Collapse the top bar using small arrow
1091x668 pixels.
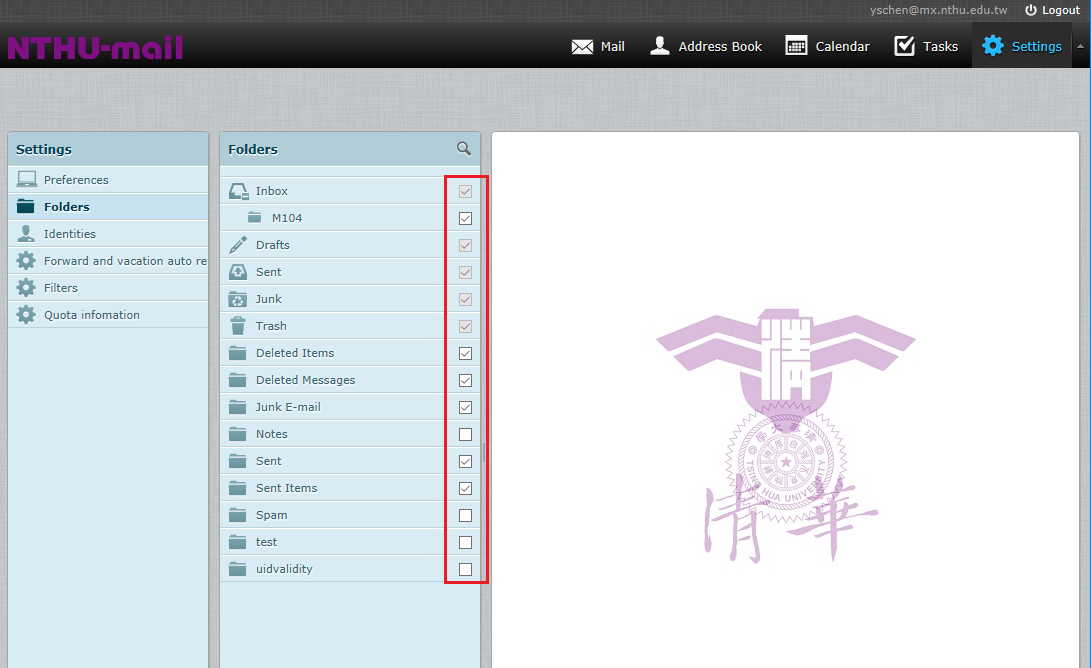pyautogui.click(x=1080, y=46)
